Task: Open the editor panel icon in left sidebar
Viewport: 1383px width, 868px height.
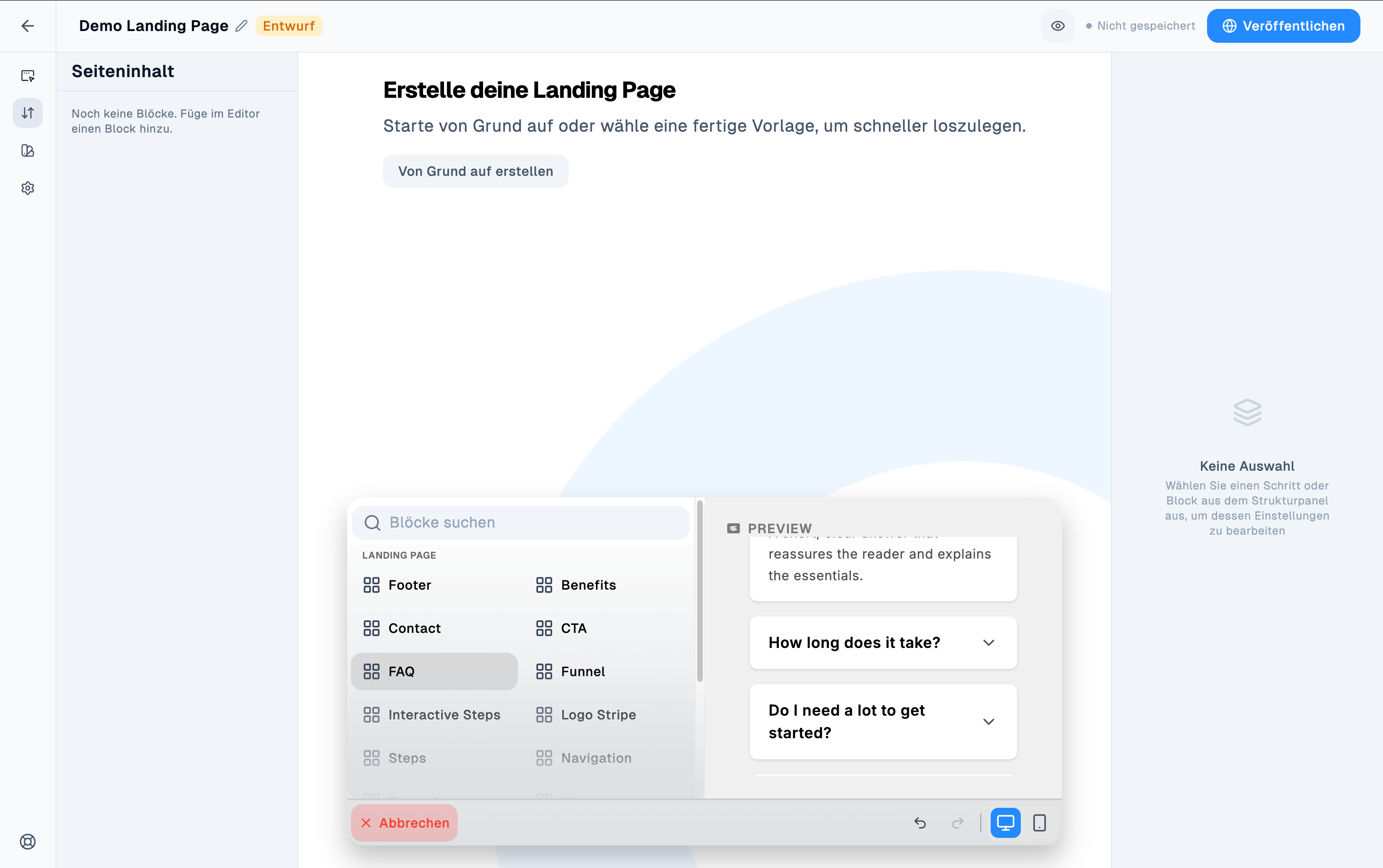Action: (x=28, y=76)
